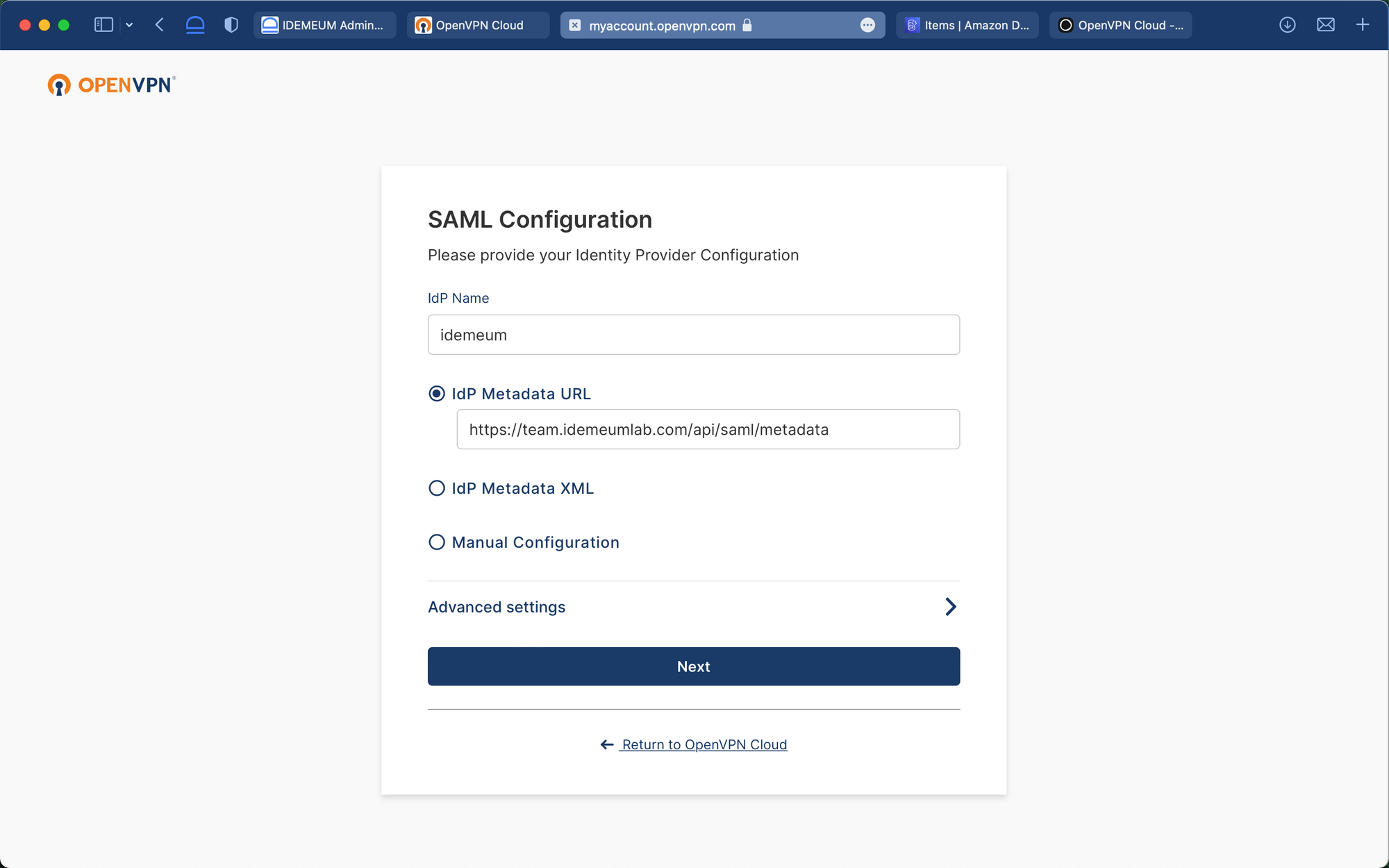Image resolution: width=1389 pixels, height=868 pixels.
Task: Click the left arrow icon beside Return link
Action: click(x=607, y=744)
